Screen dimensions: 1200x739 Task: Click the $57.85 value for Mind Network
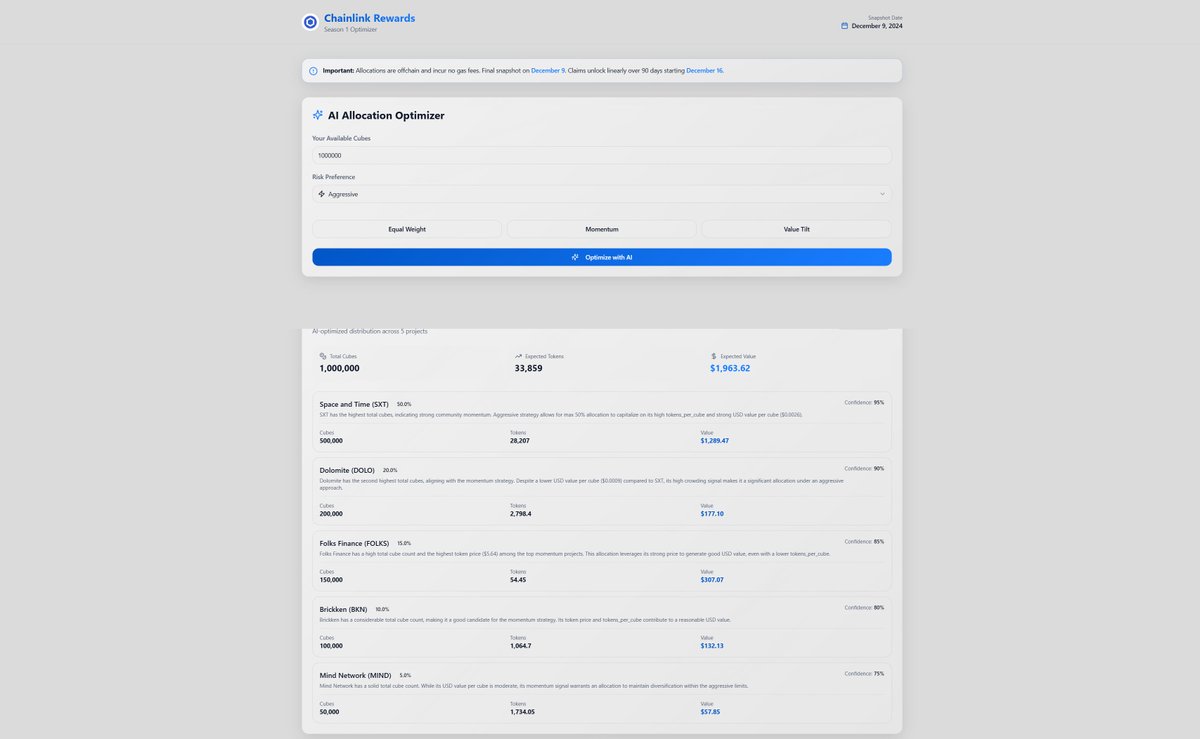(x=711, y=712)
